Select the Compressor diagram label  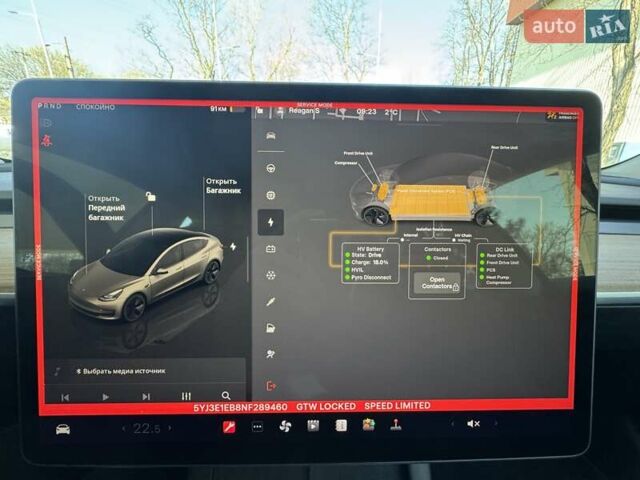(346, 163)
